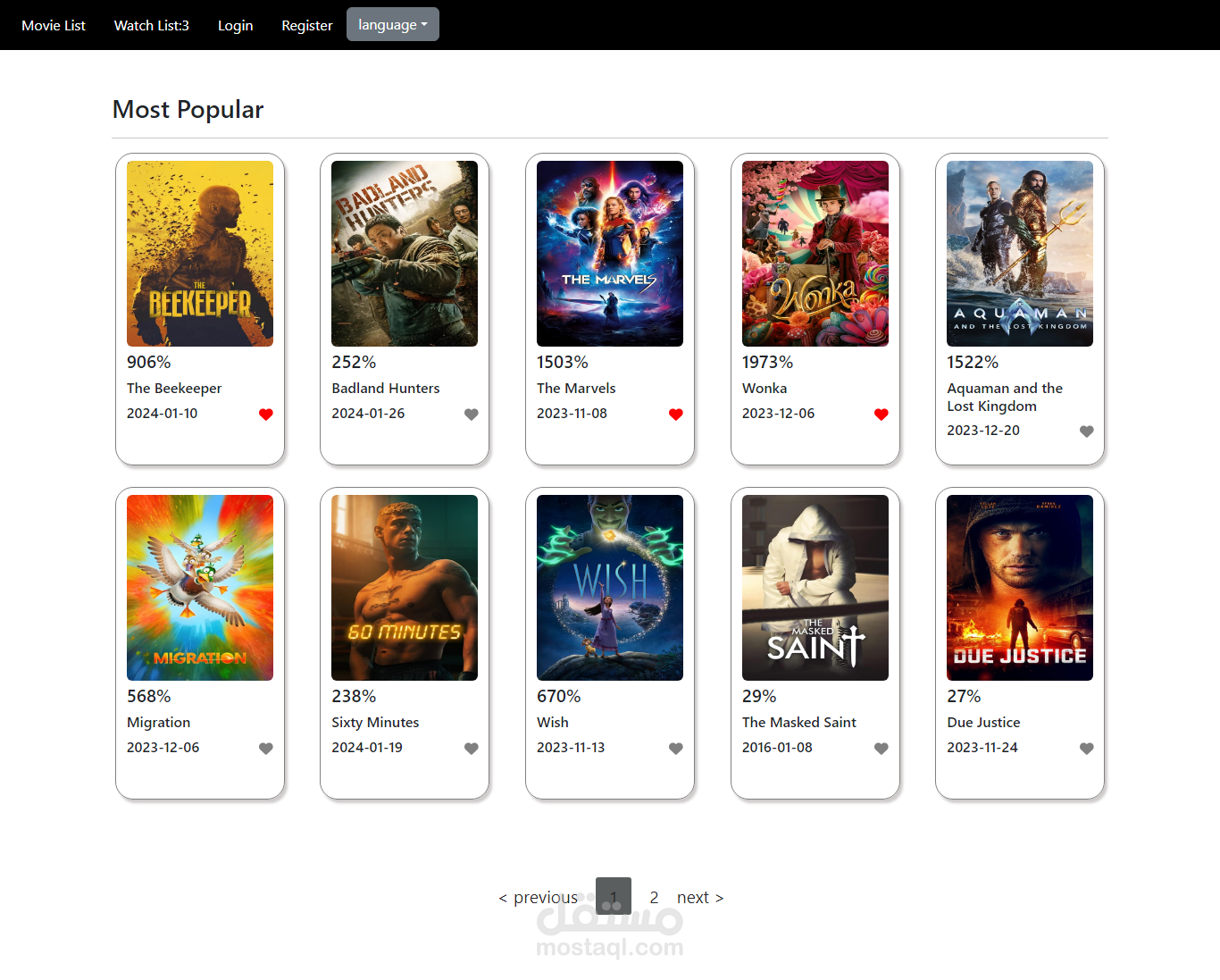View the 60 Minutes poster
Viewport: 1220px width, 980px height.
405,588
